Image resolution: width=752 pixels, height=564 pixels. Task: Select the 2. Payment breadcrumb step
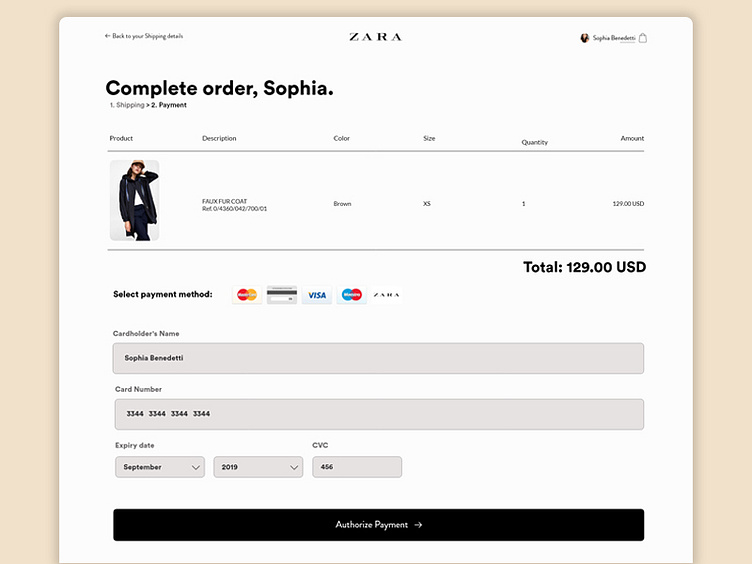pos(169,105)
